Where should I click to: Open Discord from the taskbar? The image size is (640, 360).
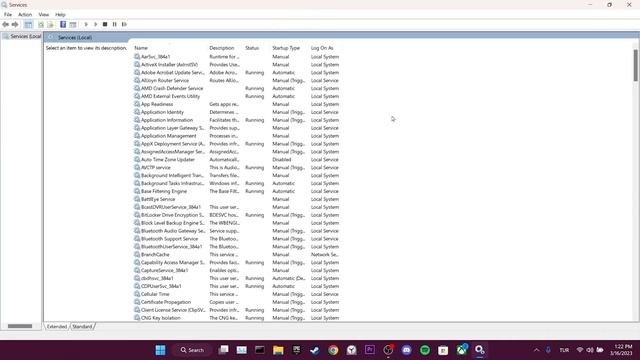click(x=407, y=350)
